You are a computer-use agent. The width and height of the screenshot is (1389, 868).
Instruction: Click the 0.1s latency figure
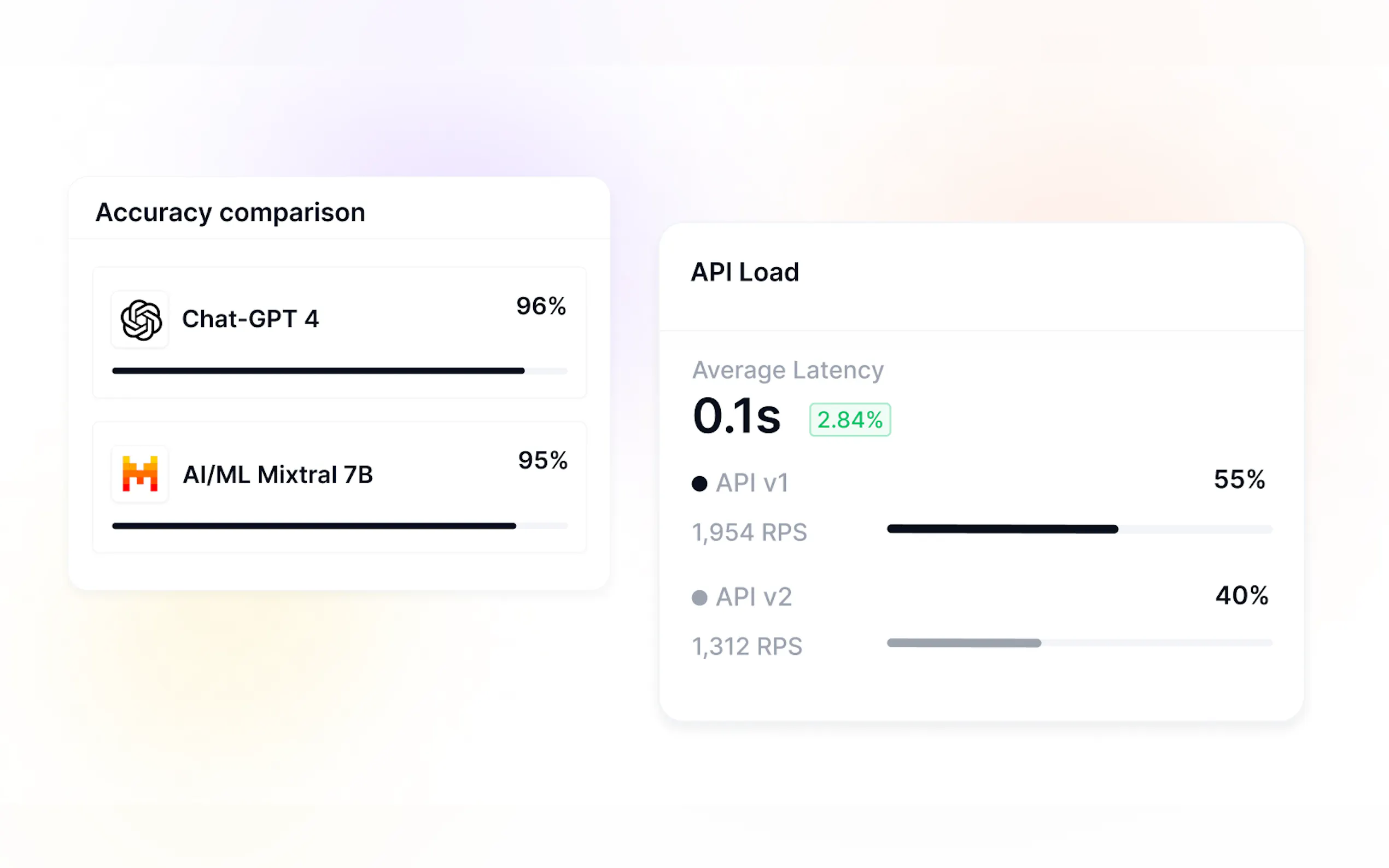pyautogui.click(x=737, y=415)
